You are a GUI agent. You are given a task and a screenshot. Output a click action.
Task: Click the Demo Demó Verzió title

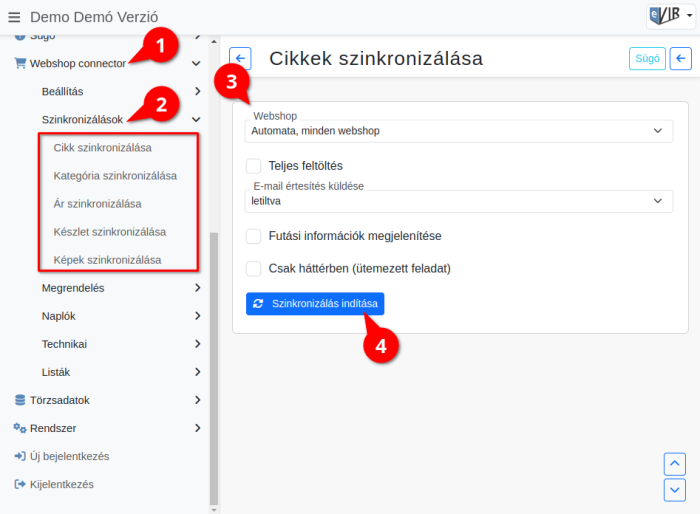(x=94, y=17)
